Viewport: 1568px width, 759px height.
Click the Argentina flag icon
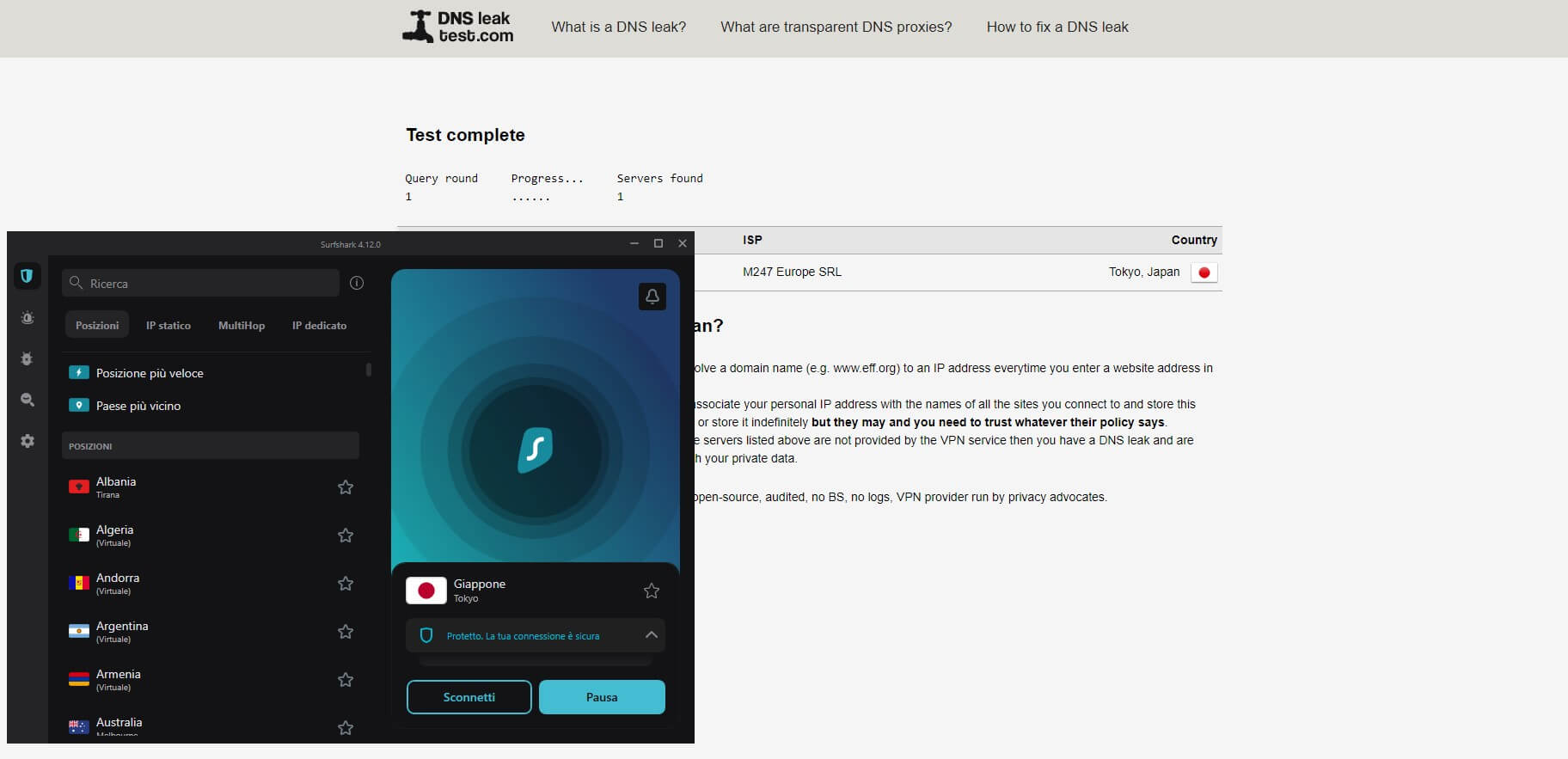(x=79, y=631)
